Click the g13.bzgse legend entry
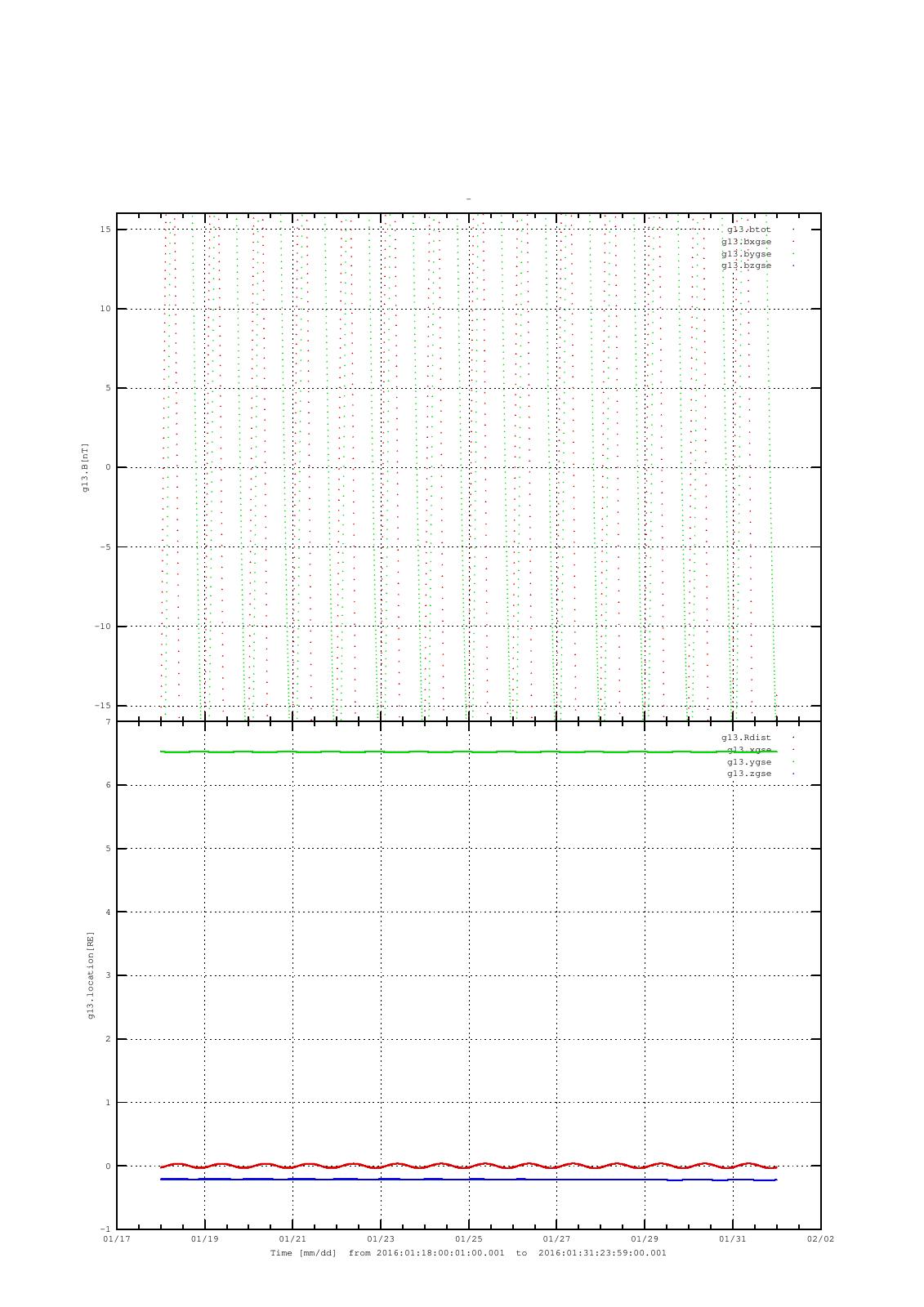The image size is (924, 1307). pos(746,265)
